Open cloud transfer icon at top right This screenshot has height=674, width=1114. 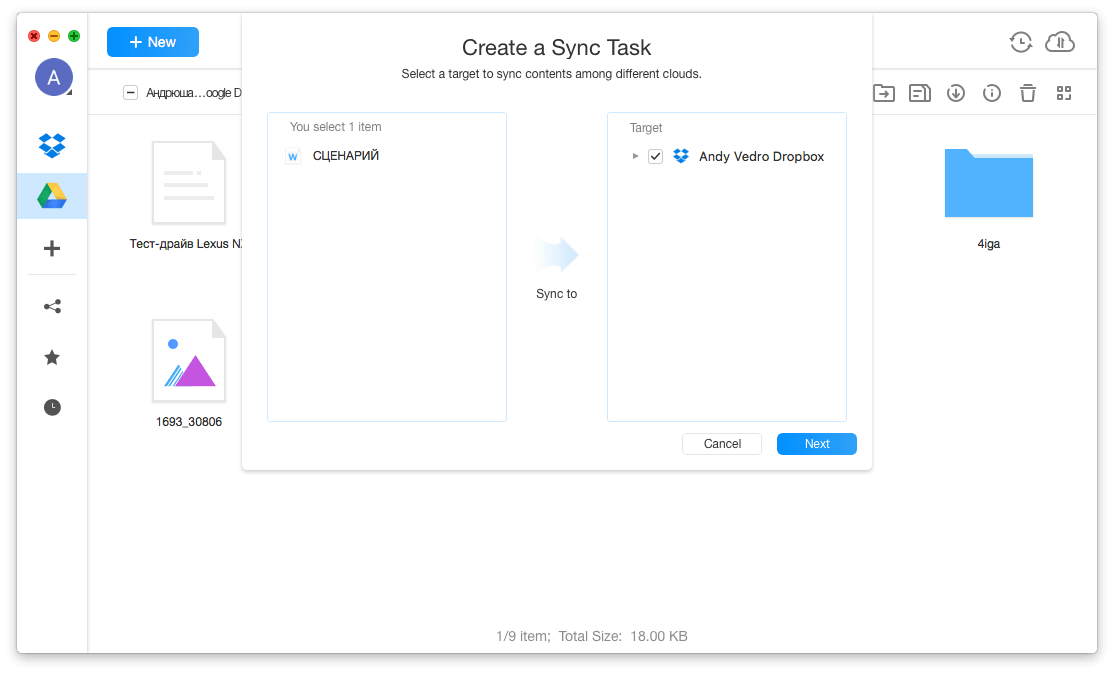[x=1059, y=42]
